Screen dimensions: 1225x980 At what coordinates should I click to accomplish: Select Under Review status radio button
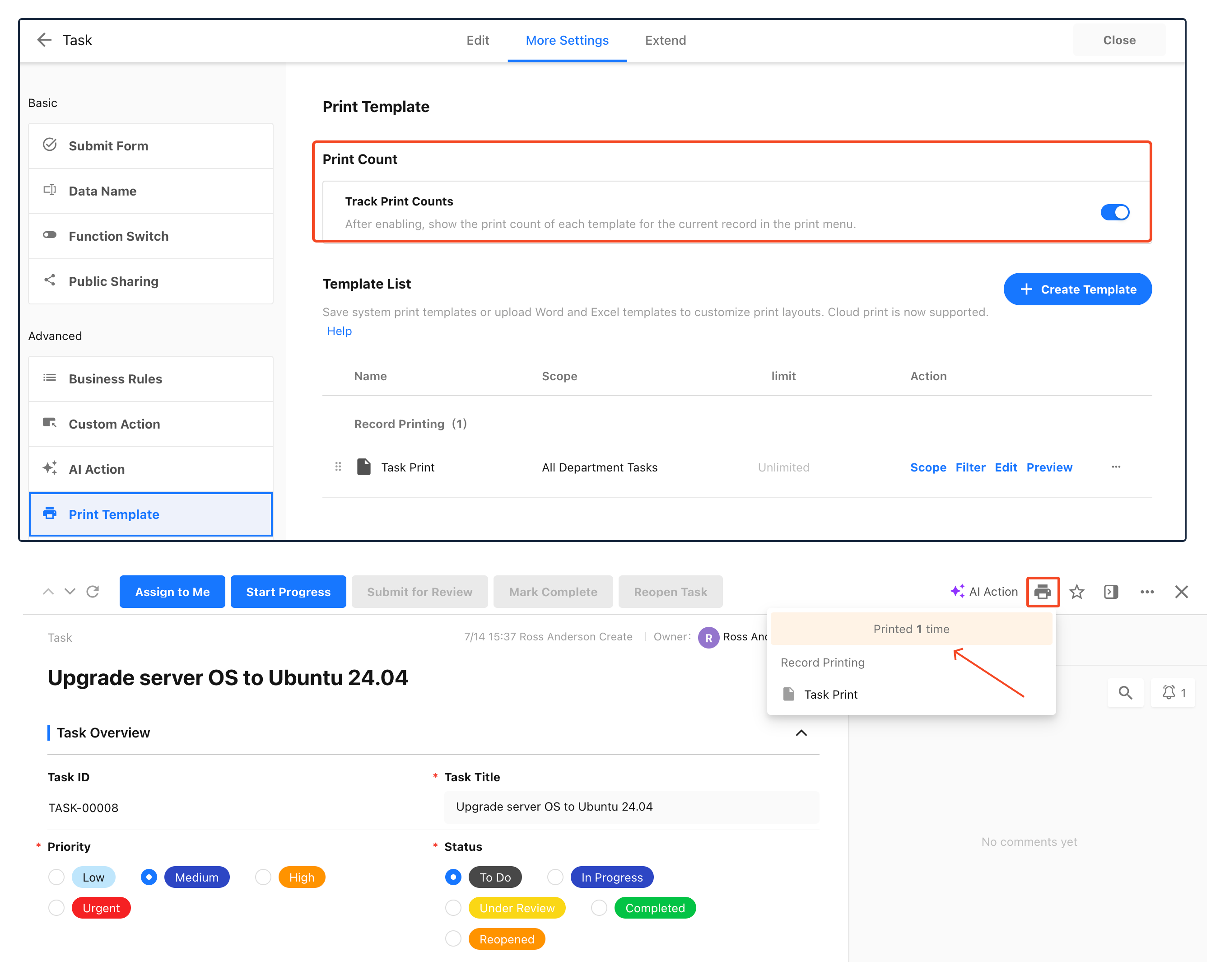[x=453, y=908]
